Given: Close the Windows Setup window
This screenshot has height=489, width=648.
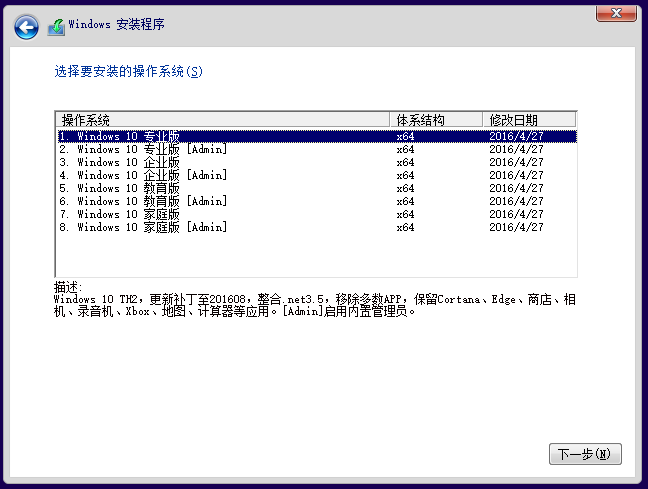Looking at the screenshot, I should click(616, 13).
